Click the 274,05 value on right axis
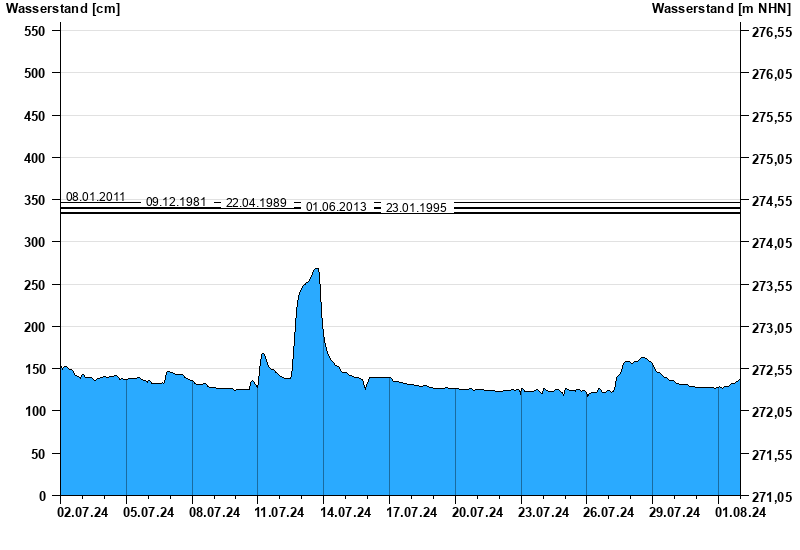Image resolution: width=800 pixels, height=550 pixels. click(771, 243)
